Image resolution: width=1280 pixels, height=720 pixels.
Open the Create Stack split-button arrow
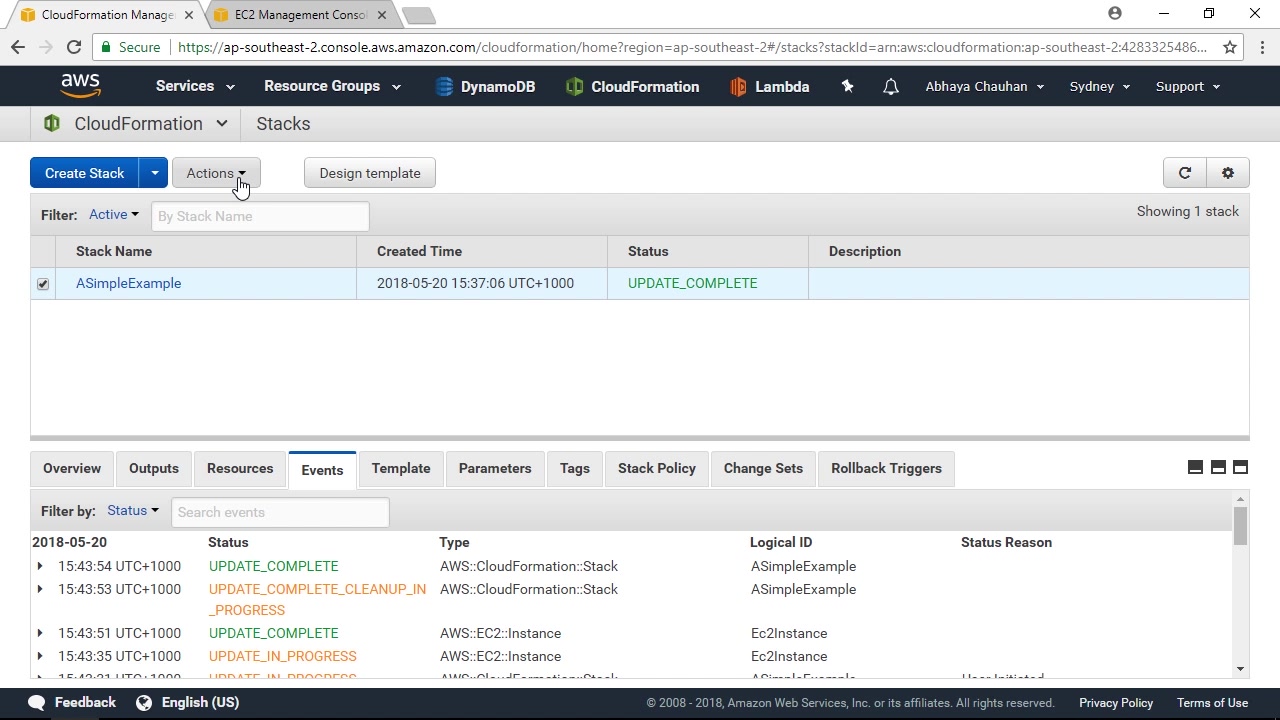click(x=154, y=173)
